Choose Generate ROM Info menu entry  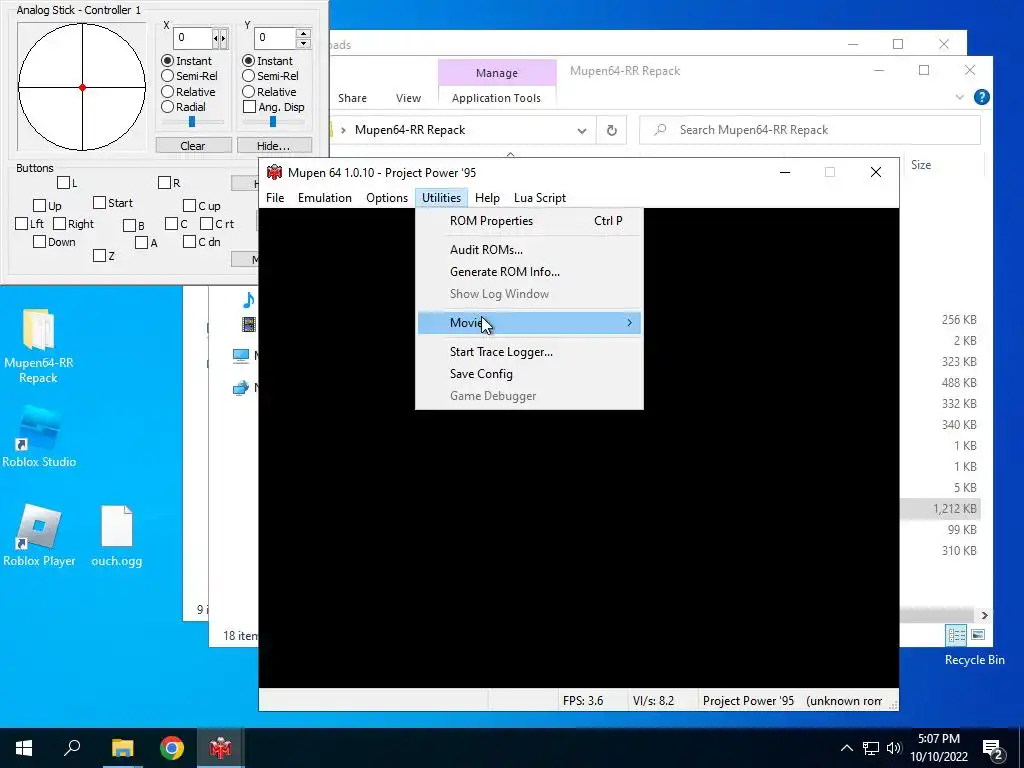[x=529, y=272]
